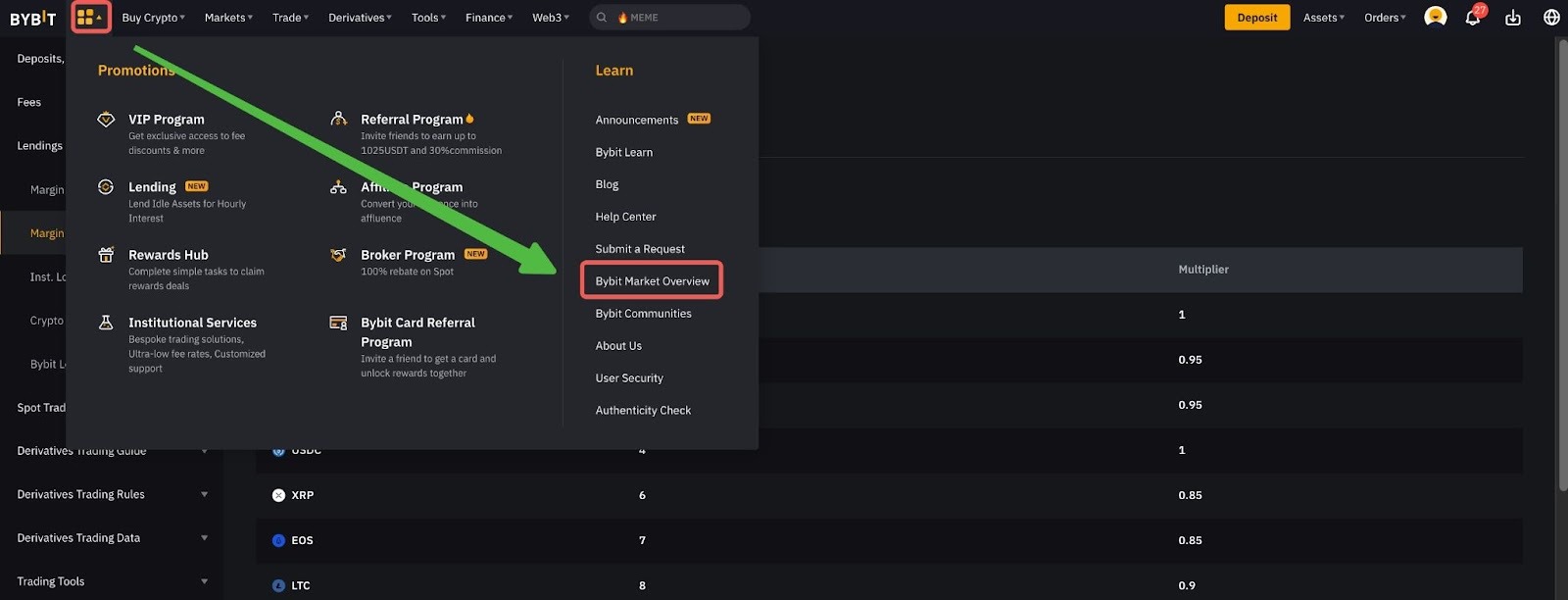
Task: Open the Announcements link
Action: pos(637,120)
